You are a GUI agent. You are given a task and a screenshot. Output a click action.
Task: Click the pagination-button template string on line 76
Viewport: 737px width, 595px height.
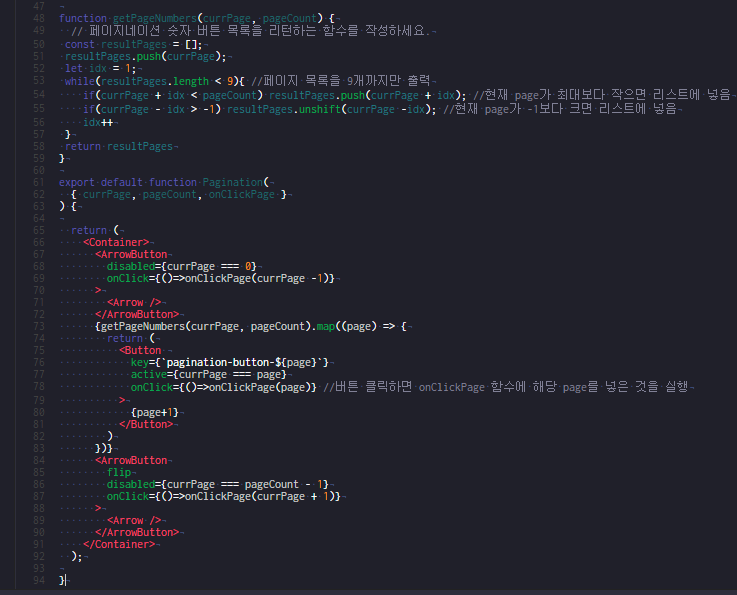point(245,362)
